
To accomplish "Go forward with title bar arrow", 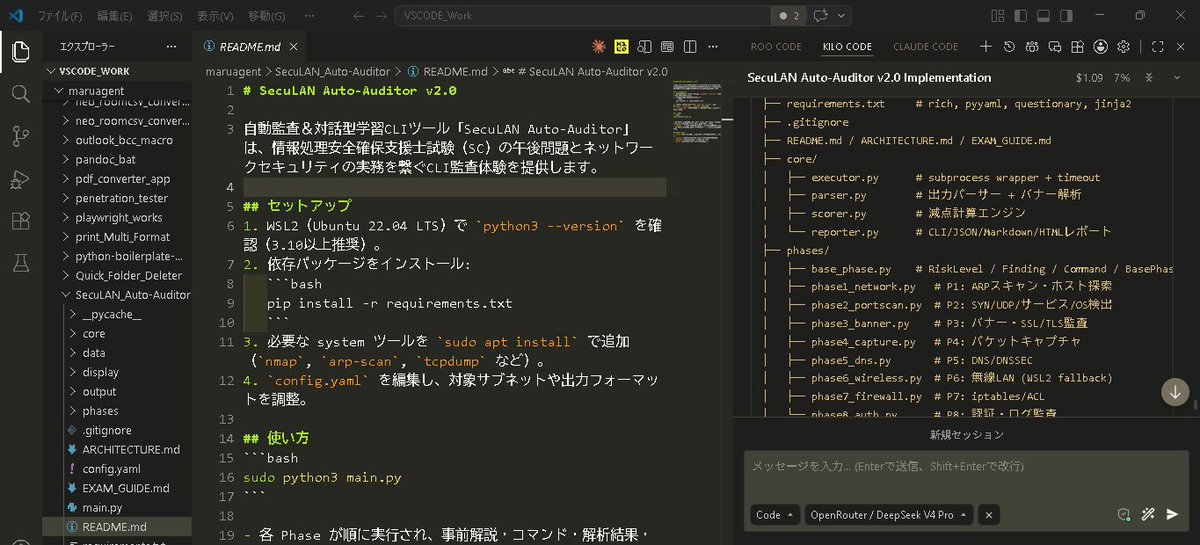I will pos(384,16).
